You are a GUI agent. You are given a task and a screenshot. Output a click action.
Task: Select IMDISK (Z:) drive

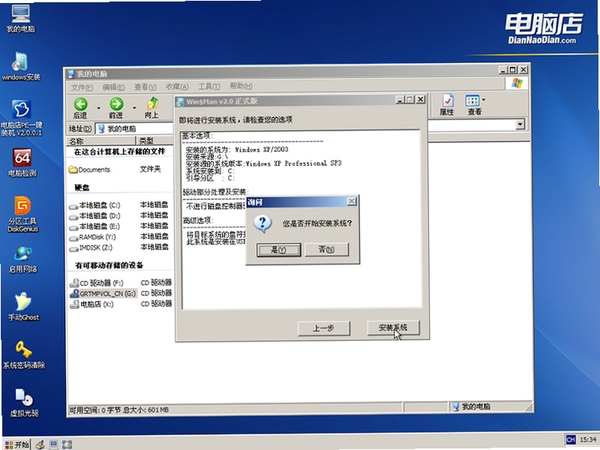click(x=91, y=248)
